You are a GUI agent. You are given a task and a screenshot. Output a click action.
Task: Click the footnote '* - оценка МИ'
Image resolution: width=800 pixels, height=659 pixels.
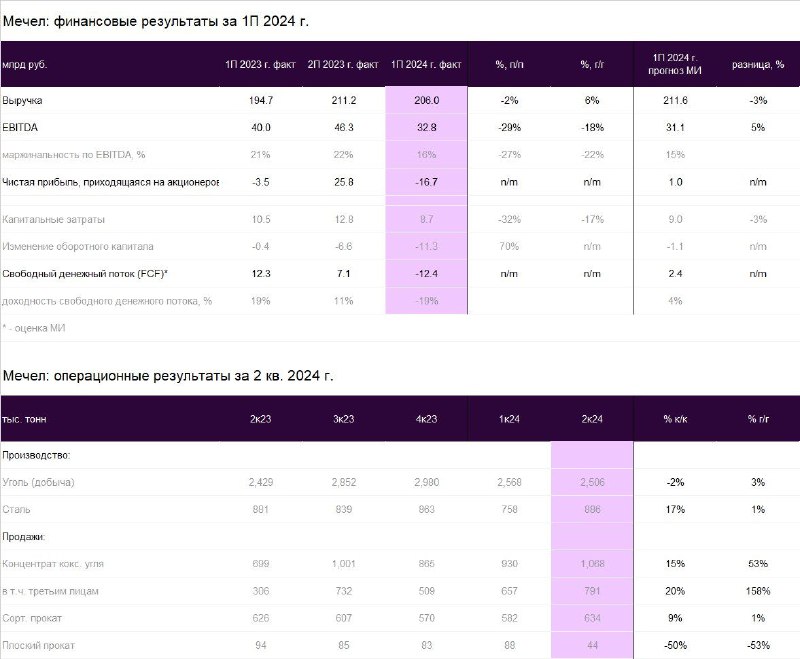click(x=34, y=328)
